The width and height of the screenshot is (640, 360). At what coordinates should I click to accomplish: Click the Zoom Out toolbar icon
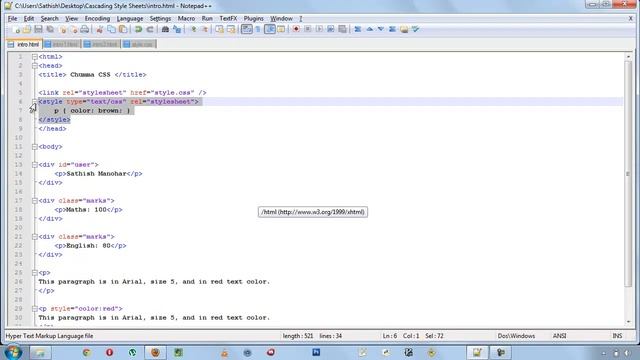pos(205,29)
